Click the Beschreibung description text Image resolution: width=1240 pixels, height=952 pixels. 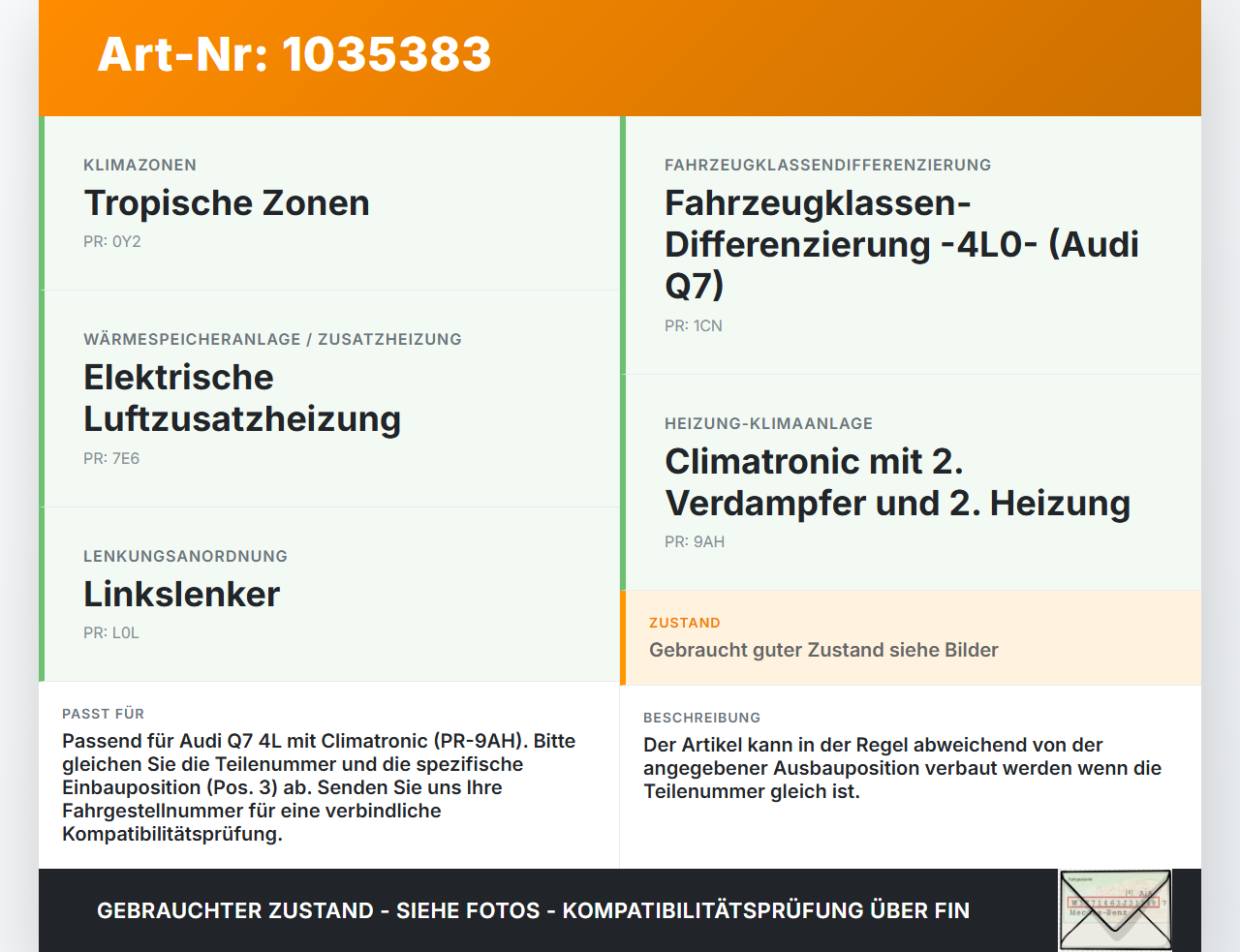pyautogui.click(x=902, y=768)
